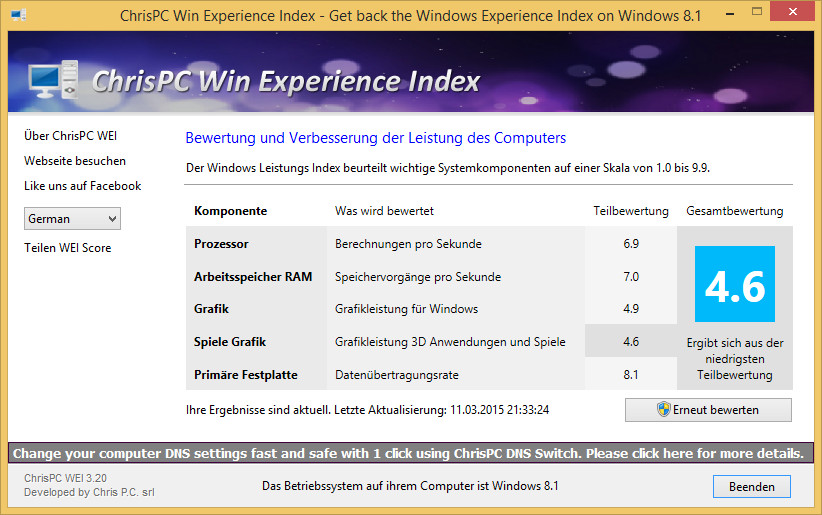Screen dimensions: 822x515
Task: Click Teilen WEI Score link
Action: point(68,248)
